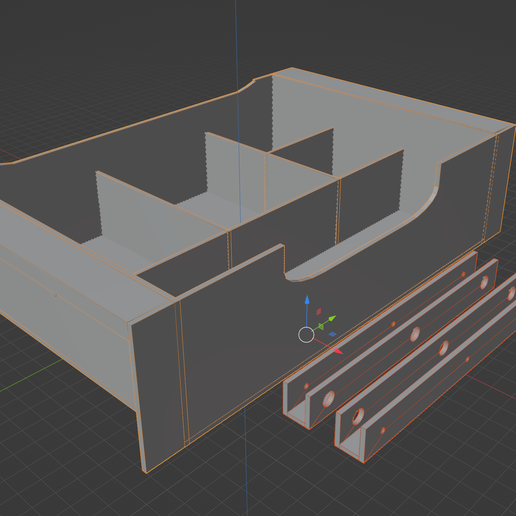Click the small blue plane handle on gizmo
This screenshot has height=516, width=516.
(332, 334)
